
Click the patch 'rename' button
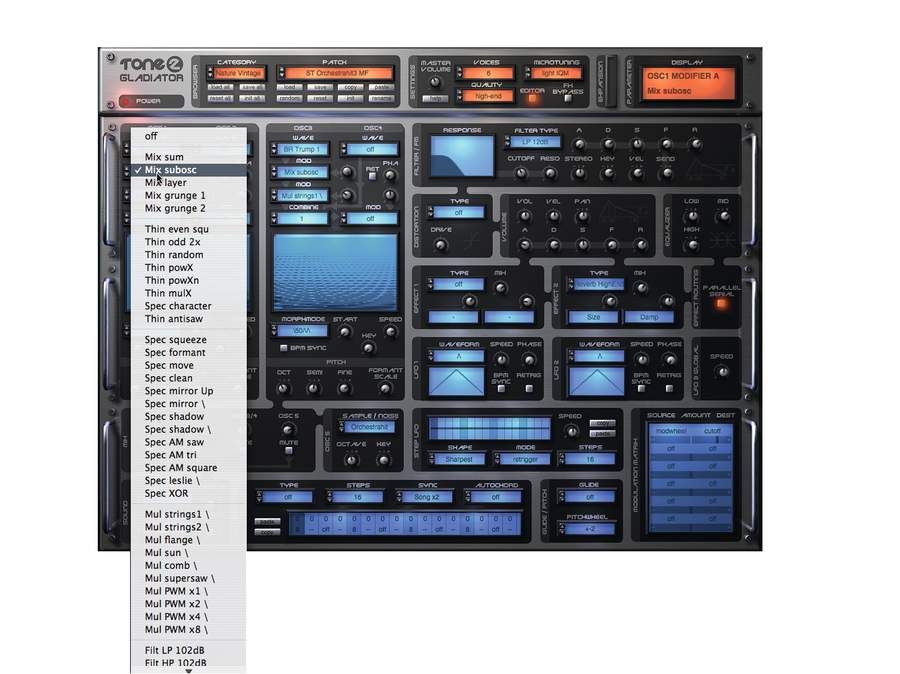pos(381,98)
